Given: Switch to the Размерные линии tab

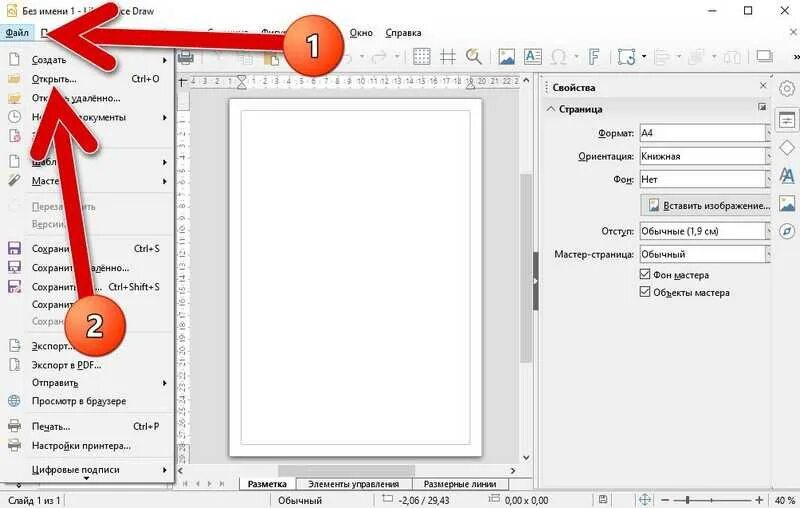Looking at the screenshot, I should pyautogui.click(x=460, y=484).
